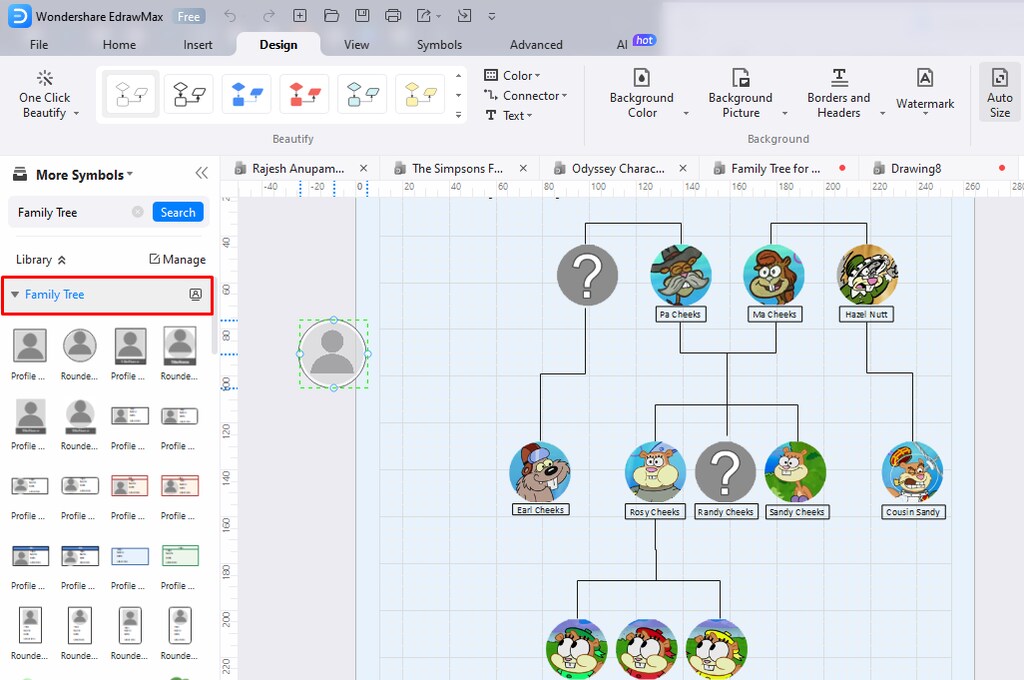This screenshot has width=1024, height=680.
Task: Click the Undo arrow in title bar
Action: tap(230, 16)
